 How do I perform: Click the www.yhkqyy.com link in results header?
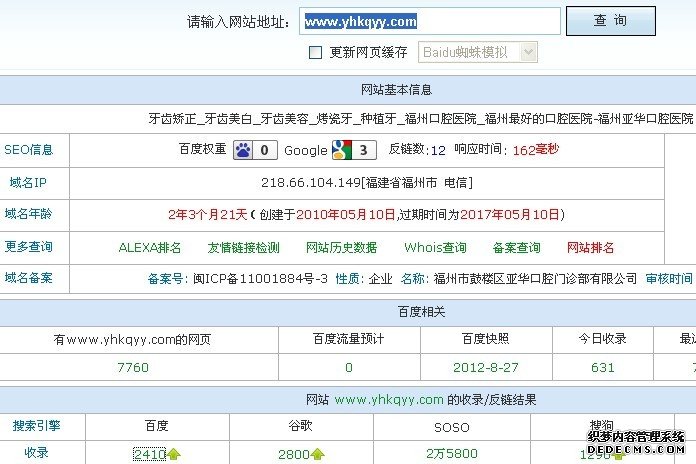tap(389, 400)
